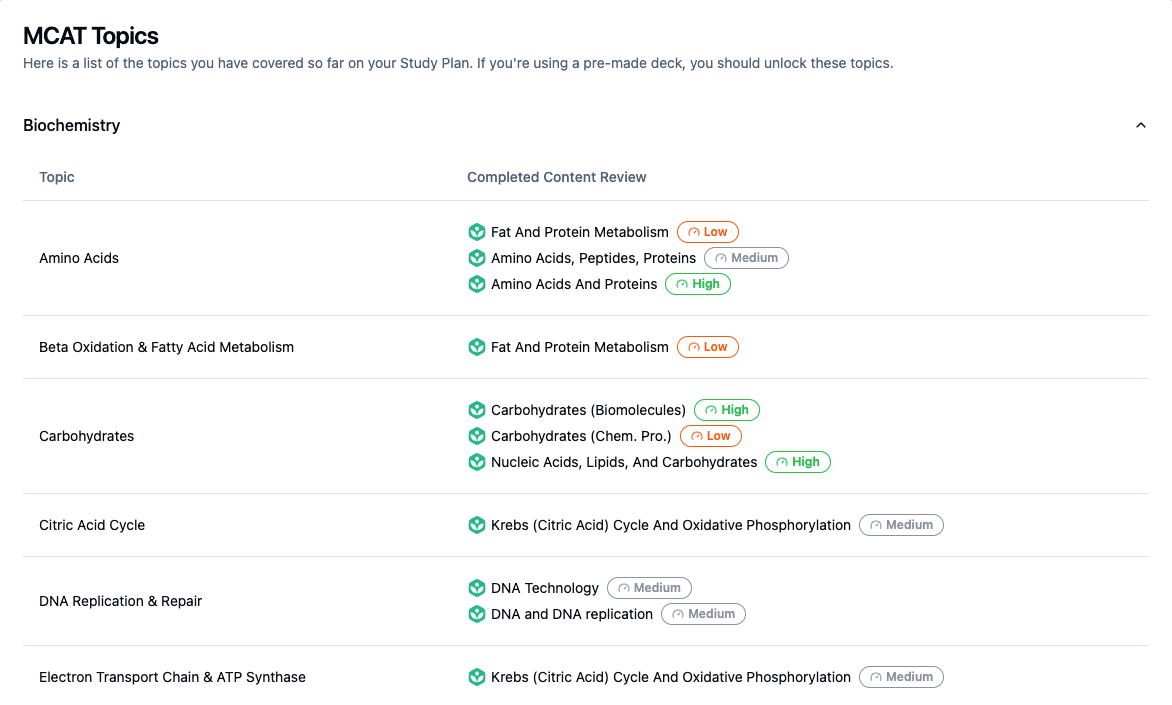
Task: Click the Low badge in the Beta Oxidation row
Action: click(708, 346)
